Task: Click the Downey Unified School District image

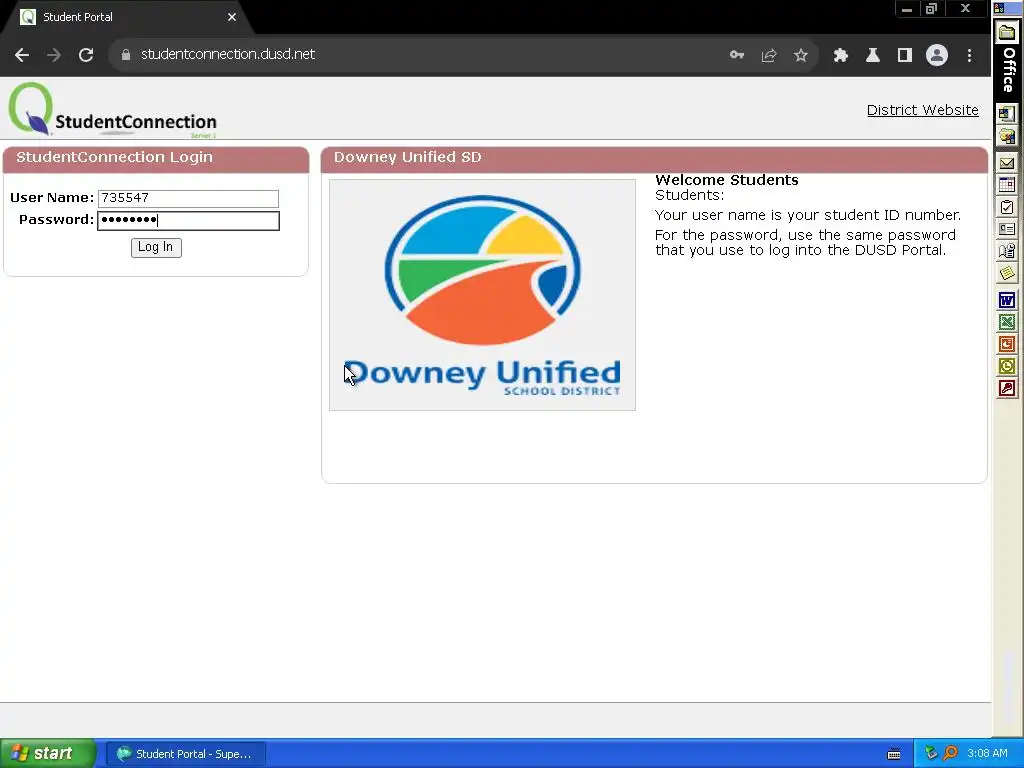Action: point(482,295)
